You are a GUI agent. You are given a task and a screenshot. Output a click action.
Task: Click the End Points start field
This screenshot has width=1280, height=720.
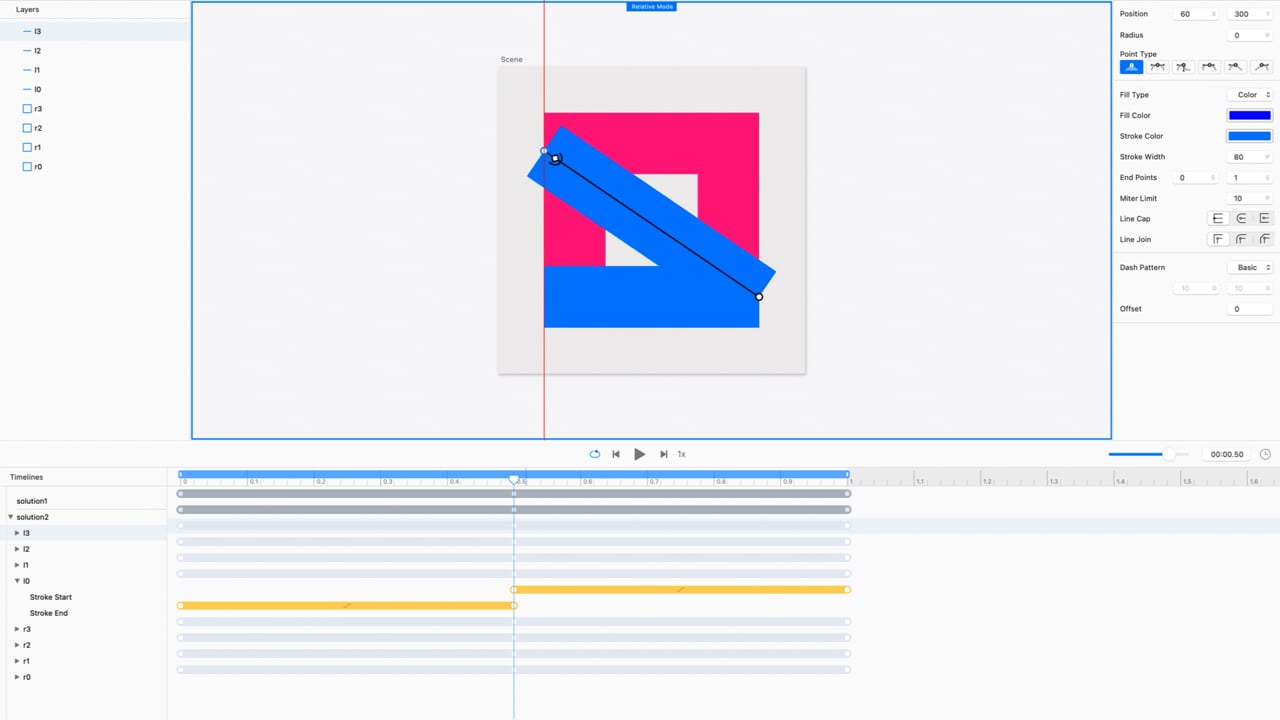point(1196,178)
